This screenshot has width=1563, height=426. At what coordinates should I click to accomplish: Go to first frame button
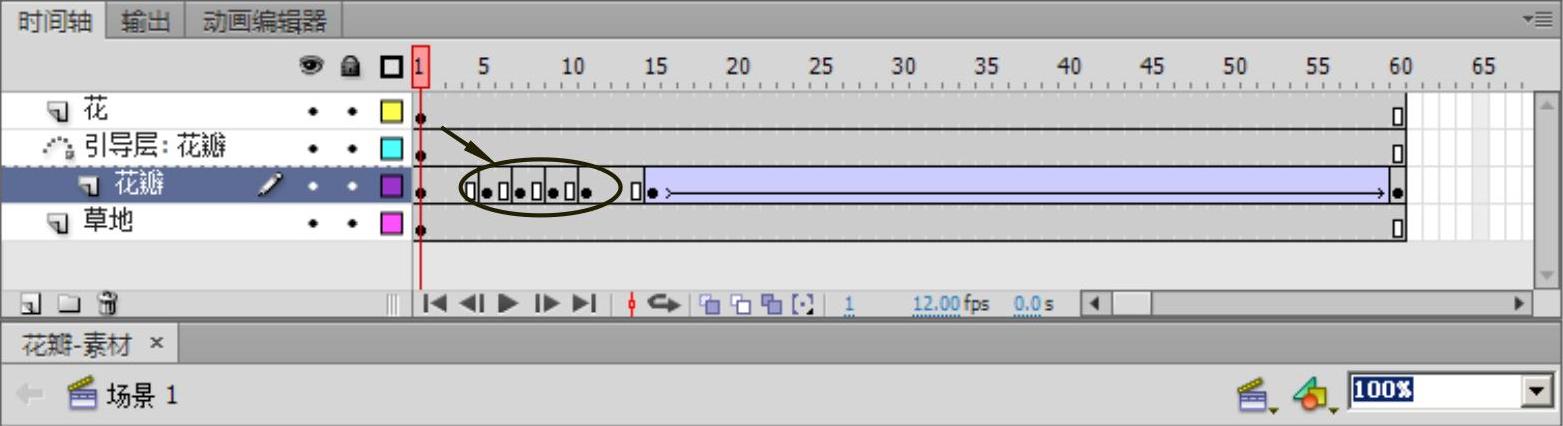click(435, 303)
